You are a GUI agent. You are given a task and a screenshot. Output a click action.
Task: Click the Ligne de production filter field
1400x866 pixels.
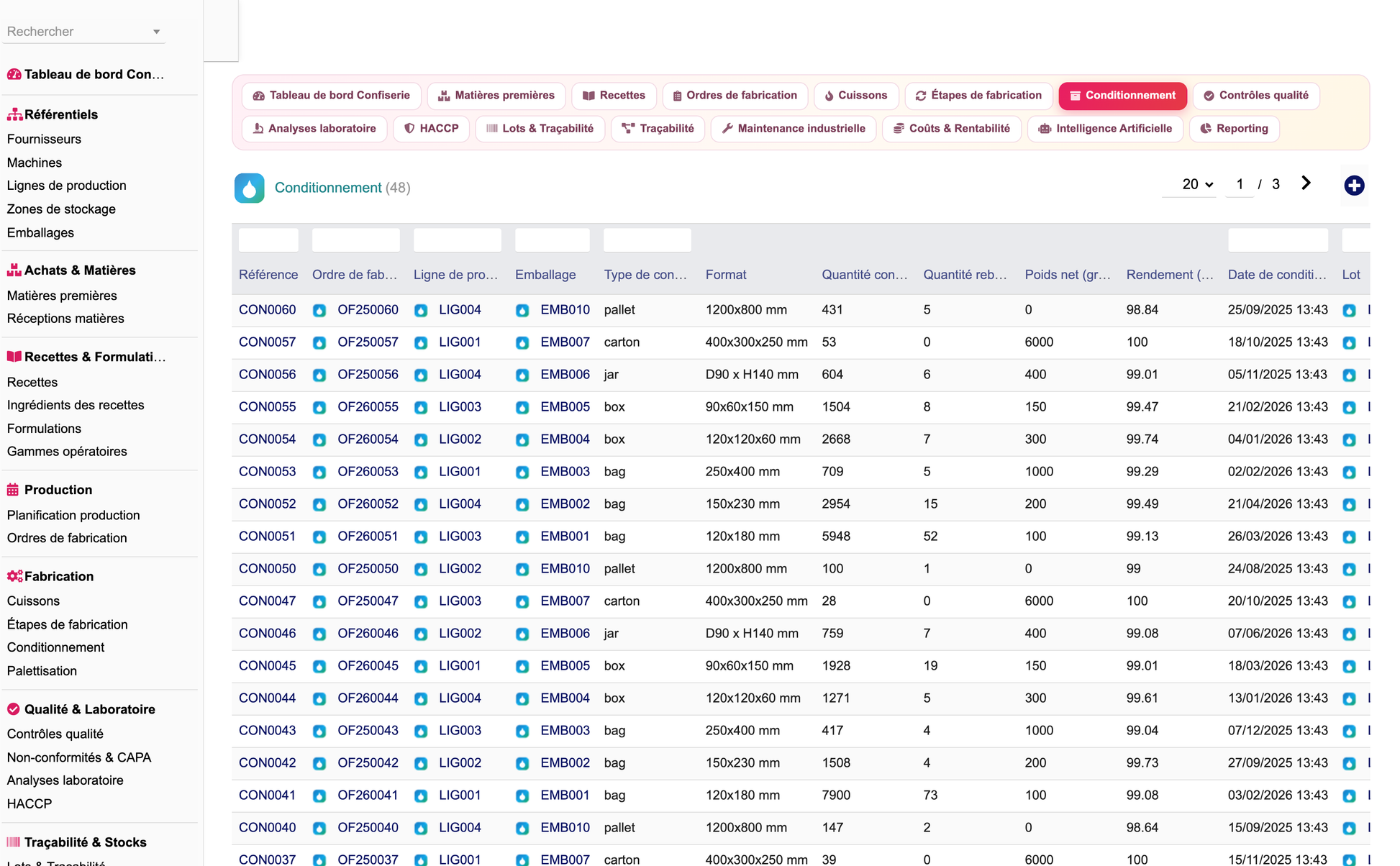(x=458, y=240)
